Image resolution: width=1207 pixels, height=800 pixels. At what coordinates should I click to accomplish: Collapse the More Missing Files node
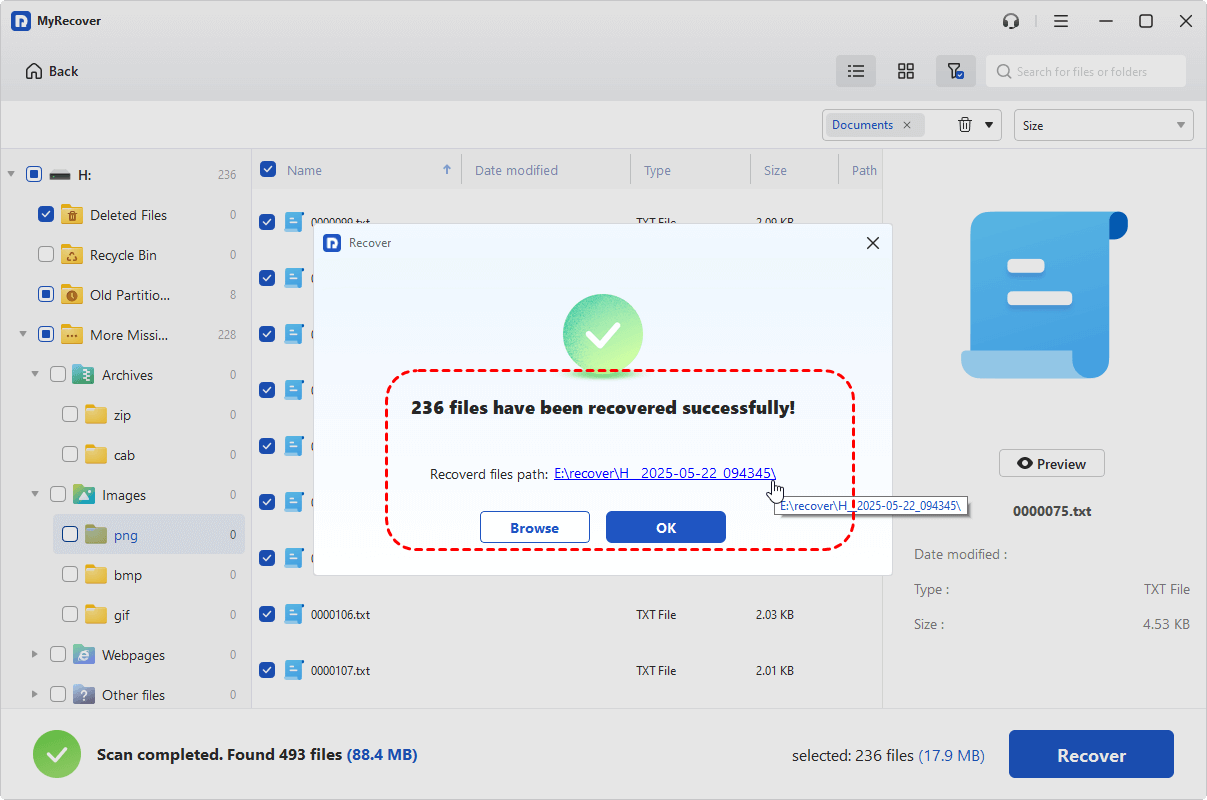(23, 334)
